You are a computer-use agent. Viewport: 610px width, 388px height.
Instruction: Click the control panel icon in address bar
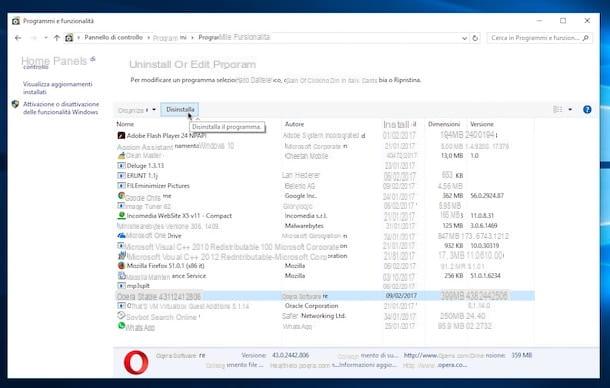click(69, 38)
